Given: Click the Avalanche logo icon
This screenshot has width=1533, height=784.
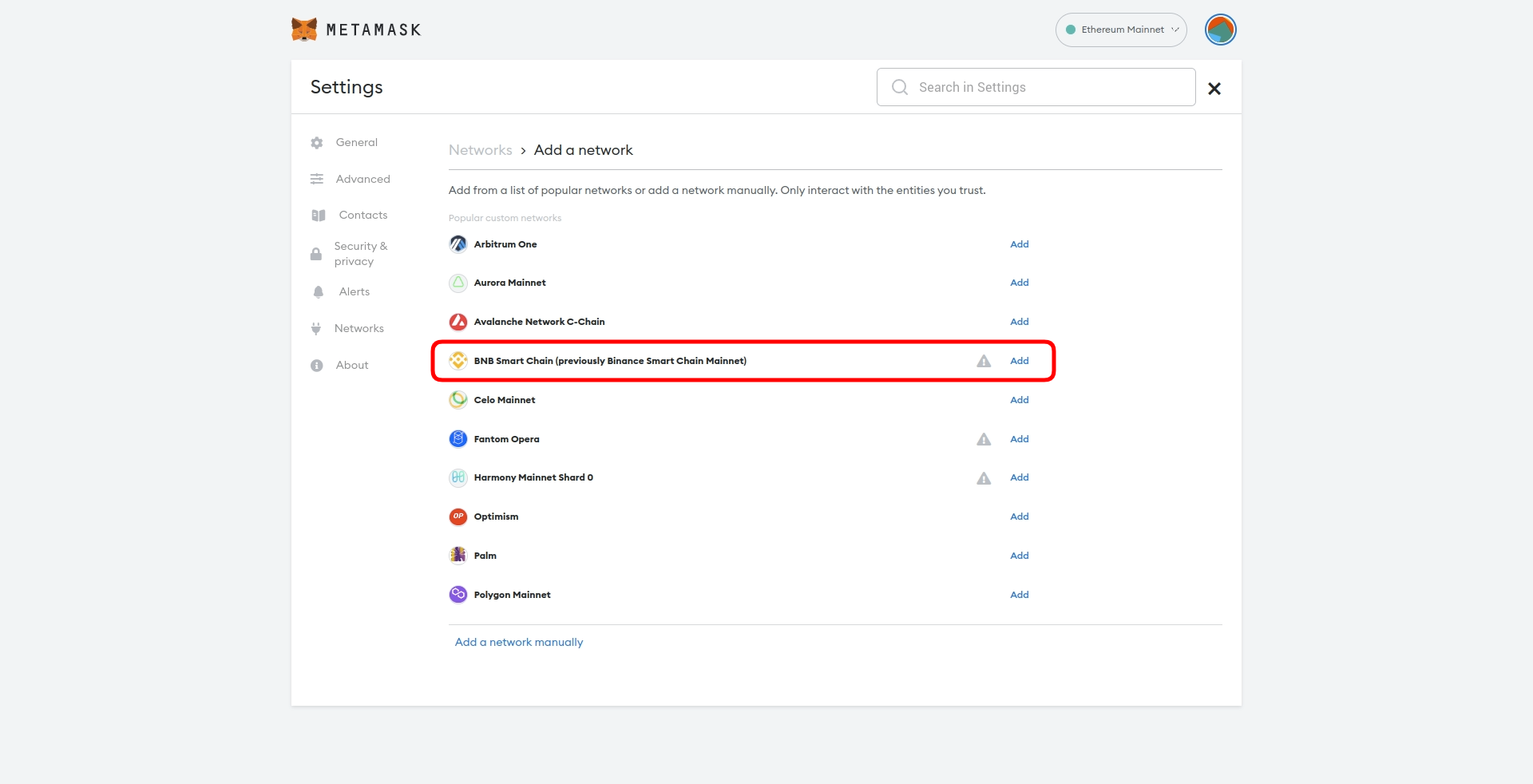Looking at the screenshot, I should [x=458, y=322].
